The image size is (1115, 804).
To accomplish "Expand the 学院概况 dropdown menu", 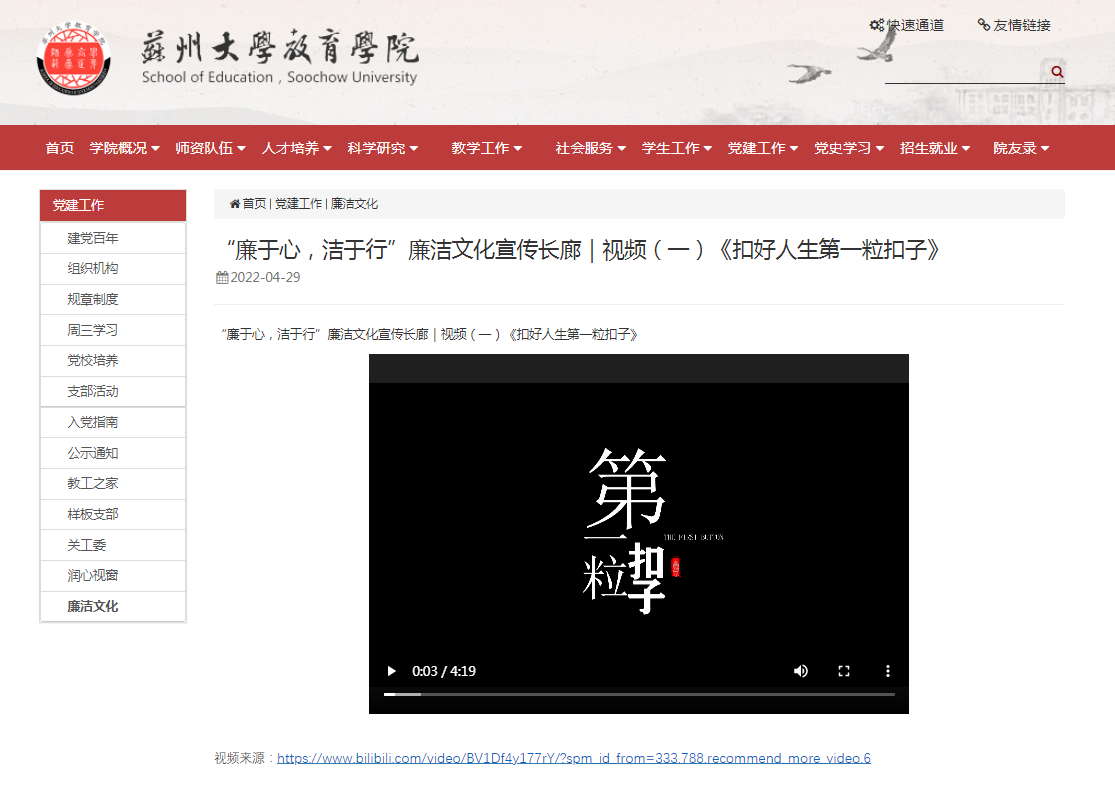I will pos(124,148).
